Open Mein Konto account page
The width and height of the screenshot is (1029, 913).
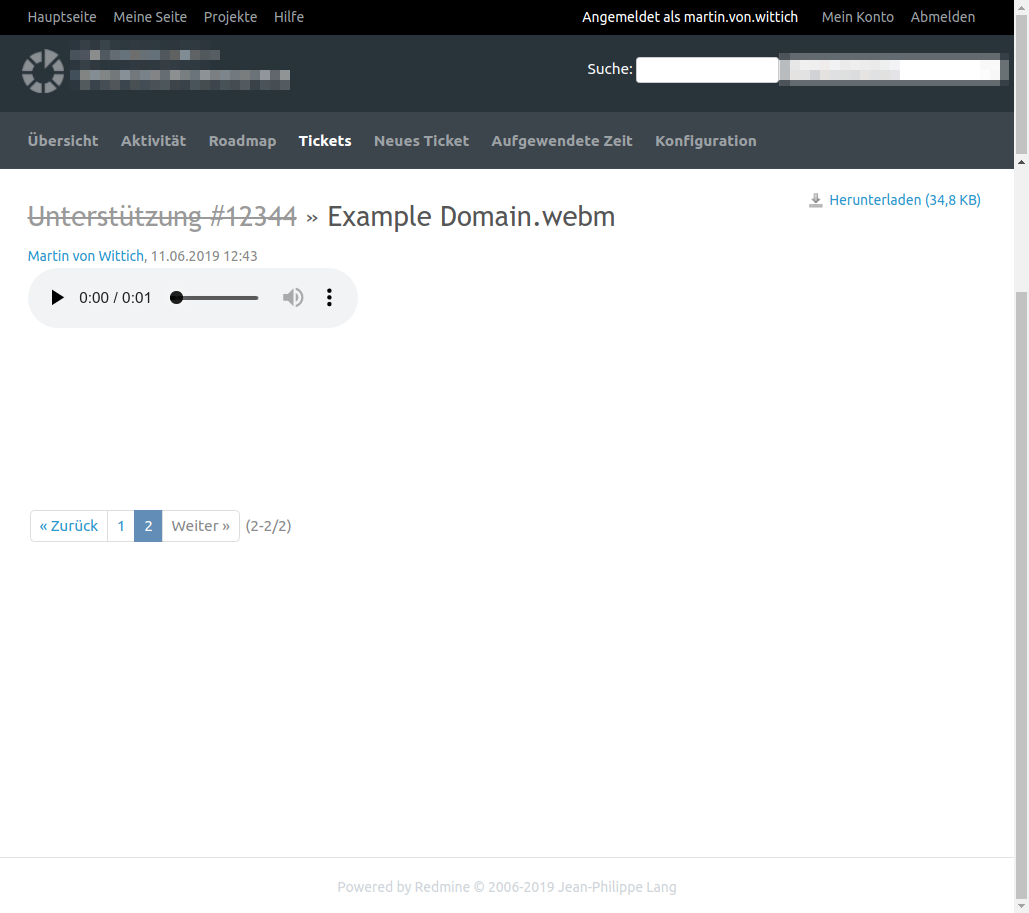click(x=858, y=17)
